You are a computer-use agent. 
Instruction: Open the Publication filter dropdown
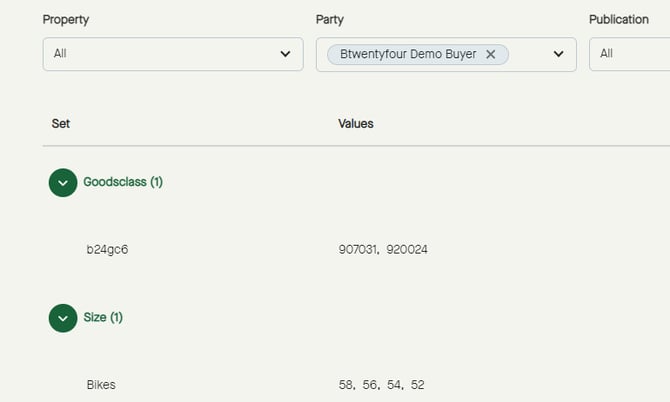click(630, 54)
